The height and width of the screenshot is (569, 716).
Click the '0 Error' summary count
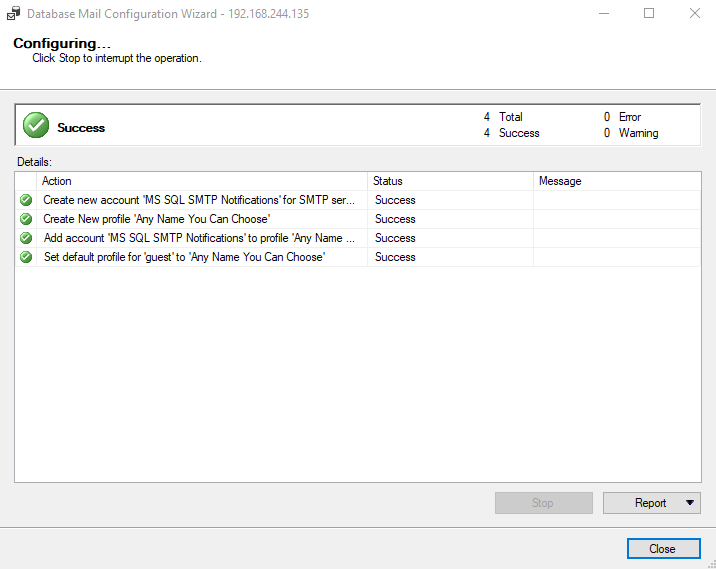click(622, 117)
